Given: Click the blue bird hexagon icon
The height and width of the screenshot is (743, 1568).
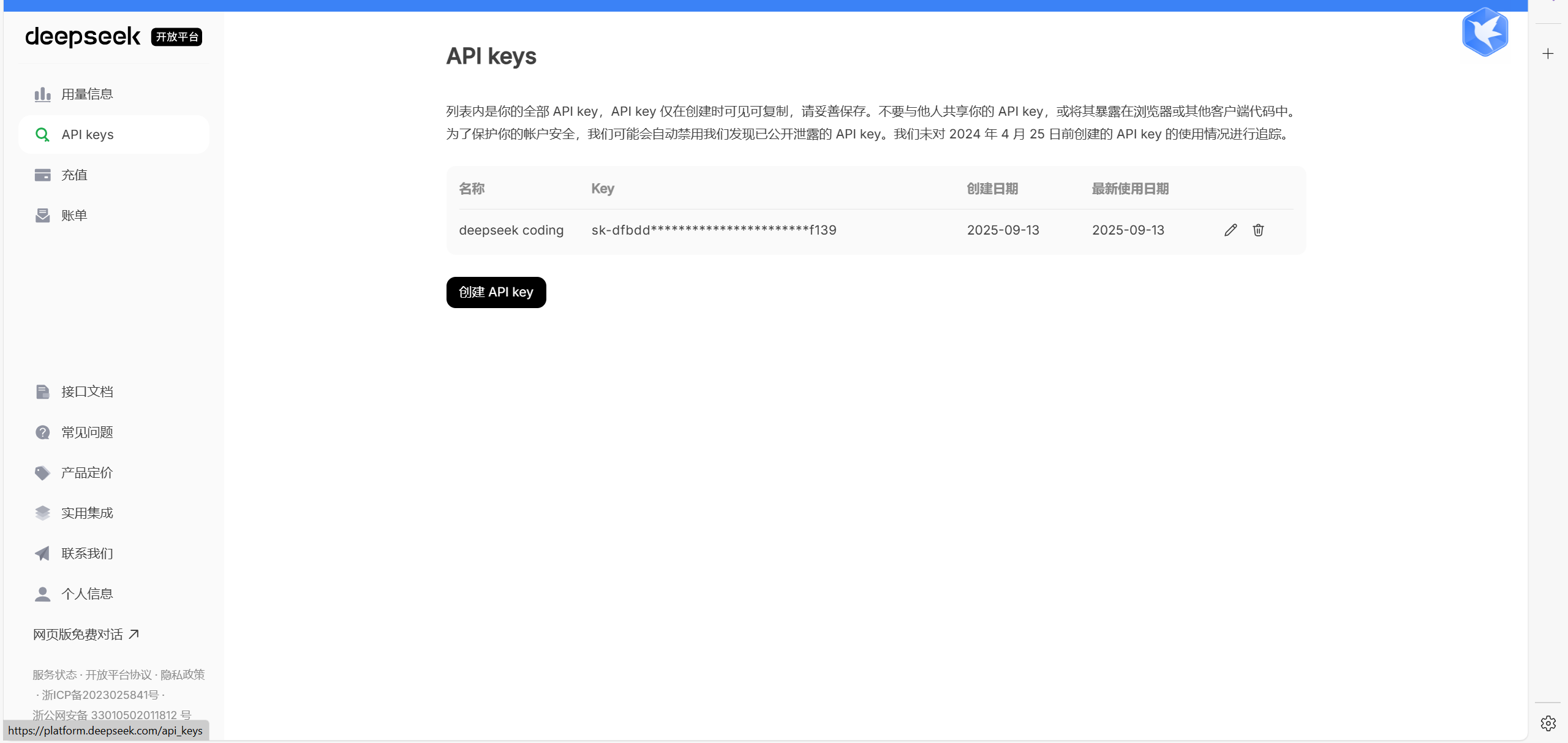Looking at the screenshot, I should 1485,32.
